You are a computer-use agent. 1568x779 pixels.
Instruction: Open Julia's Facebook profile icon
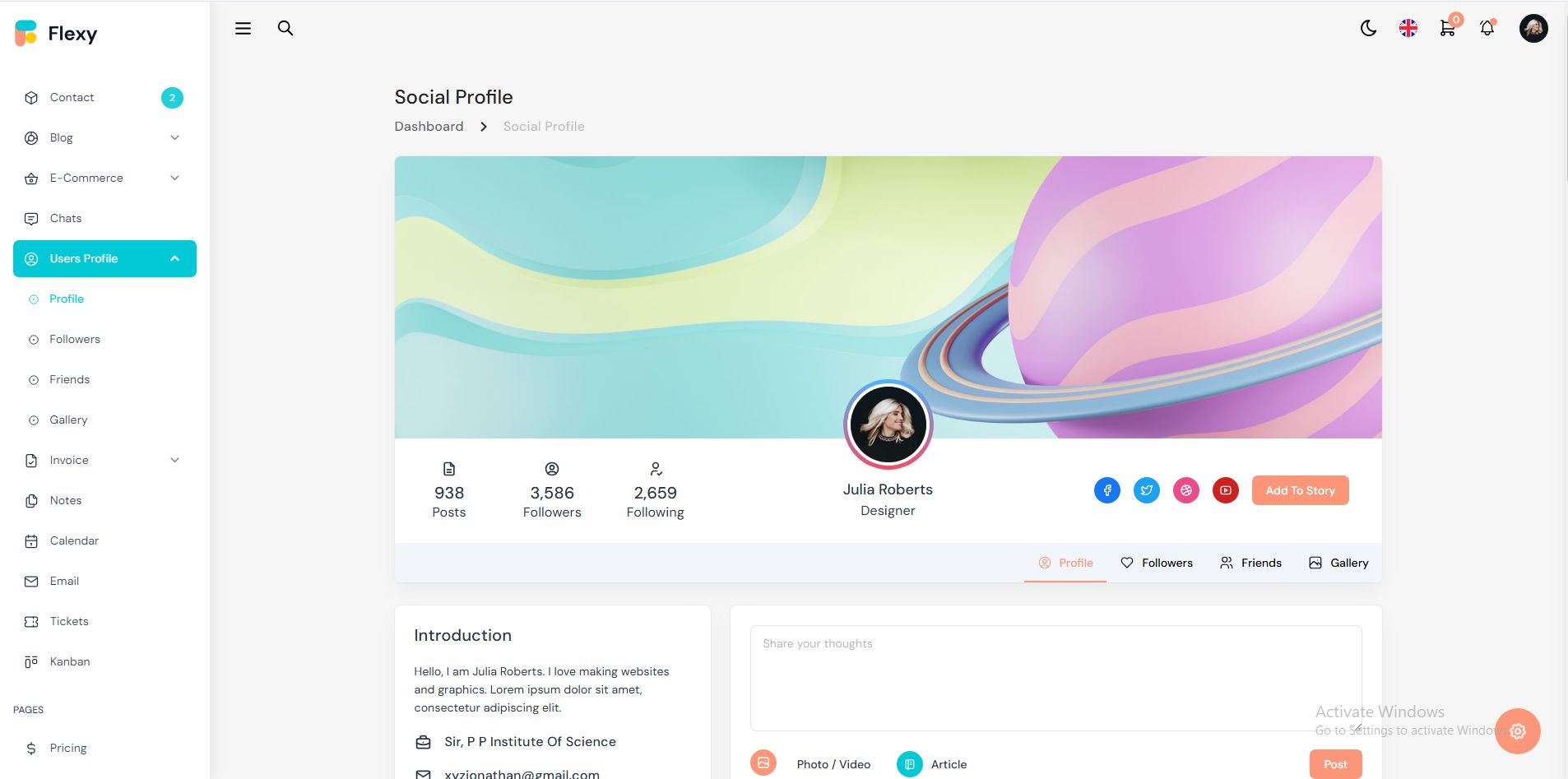[x=1107, y=490]
